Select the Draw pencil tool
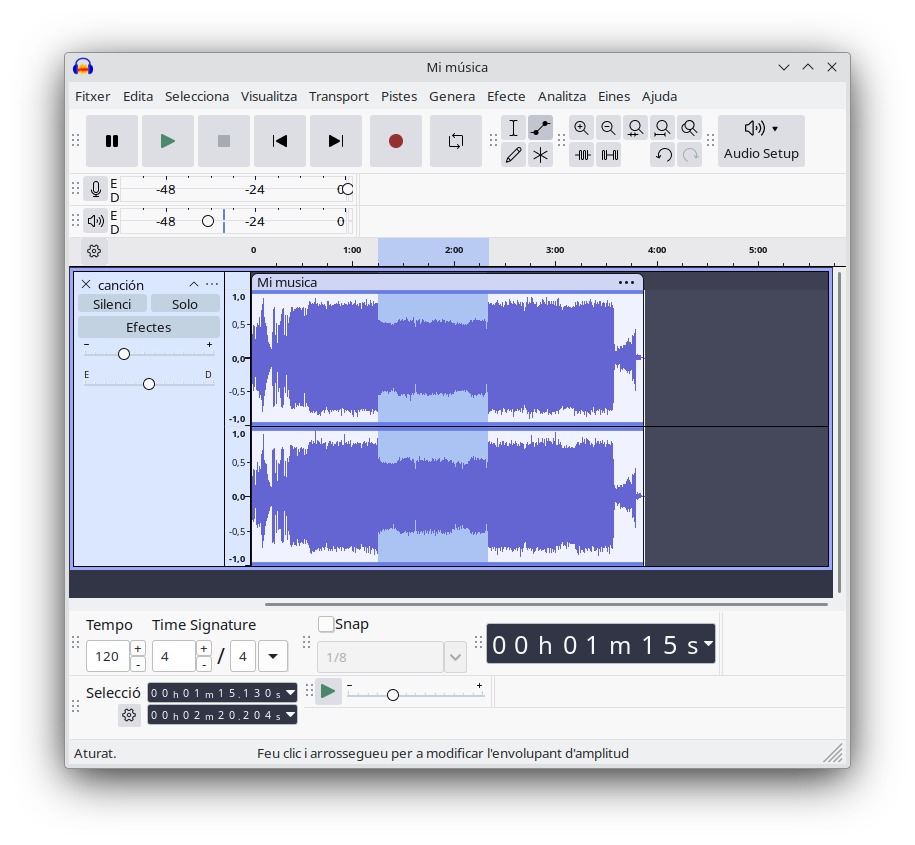 tap(513, 155)
